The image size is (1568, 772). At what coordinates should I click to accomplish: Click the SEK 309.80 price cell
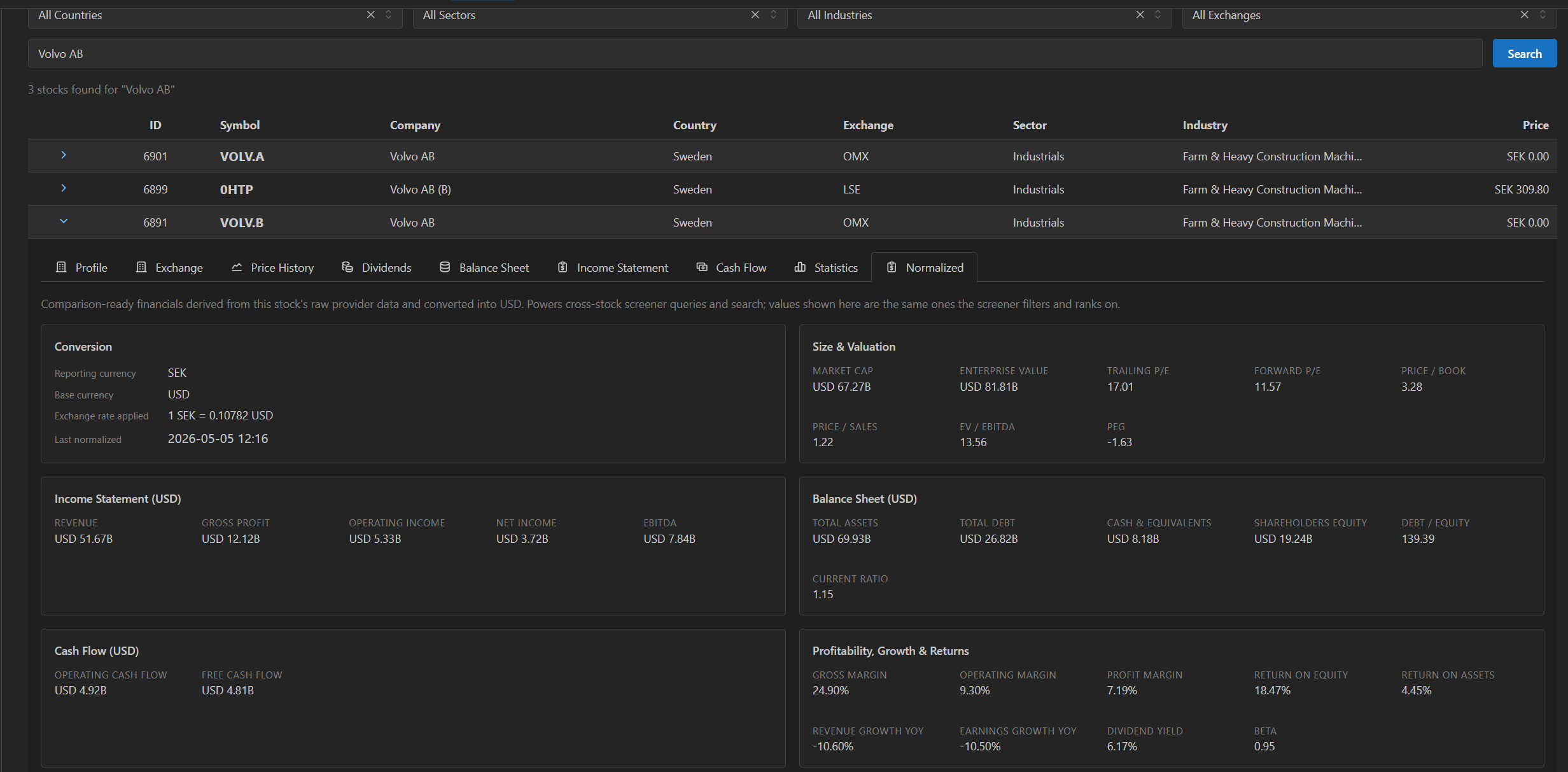[x=1521, y=190]
